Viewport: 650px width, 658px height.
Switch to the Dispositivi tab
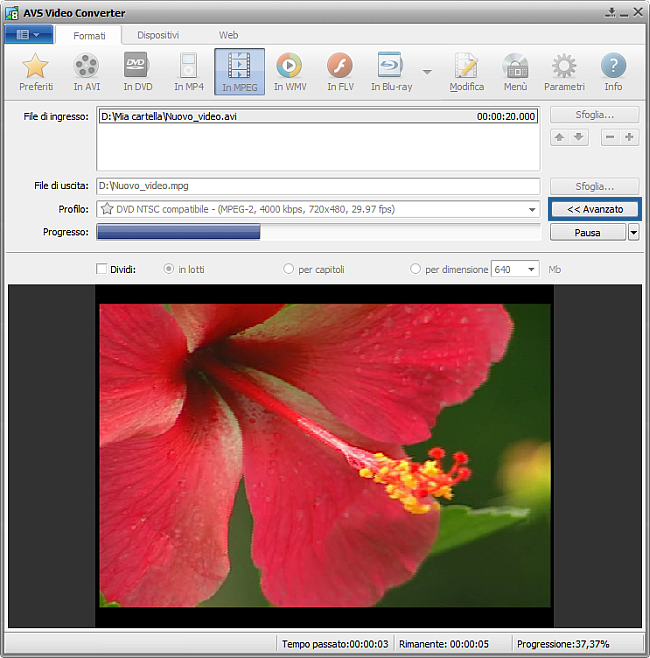[x=158, y=35]
